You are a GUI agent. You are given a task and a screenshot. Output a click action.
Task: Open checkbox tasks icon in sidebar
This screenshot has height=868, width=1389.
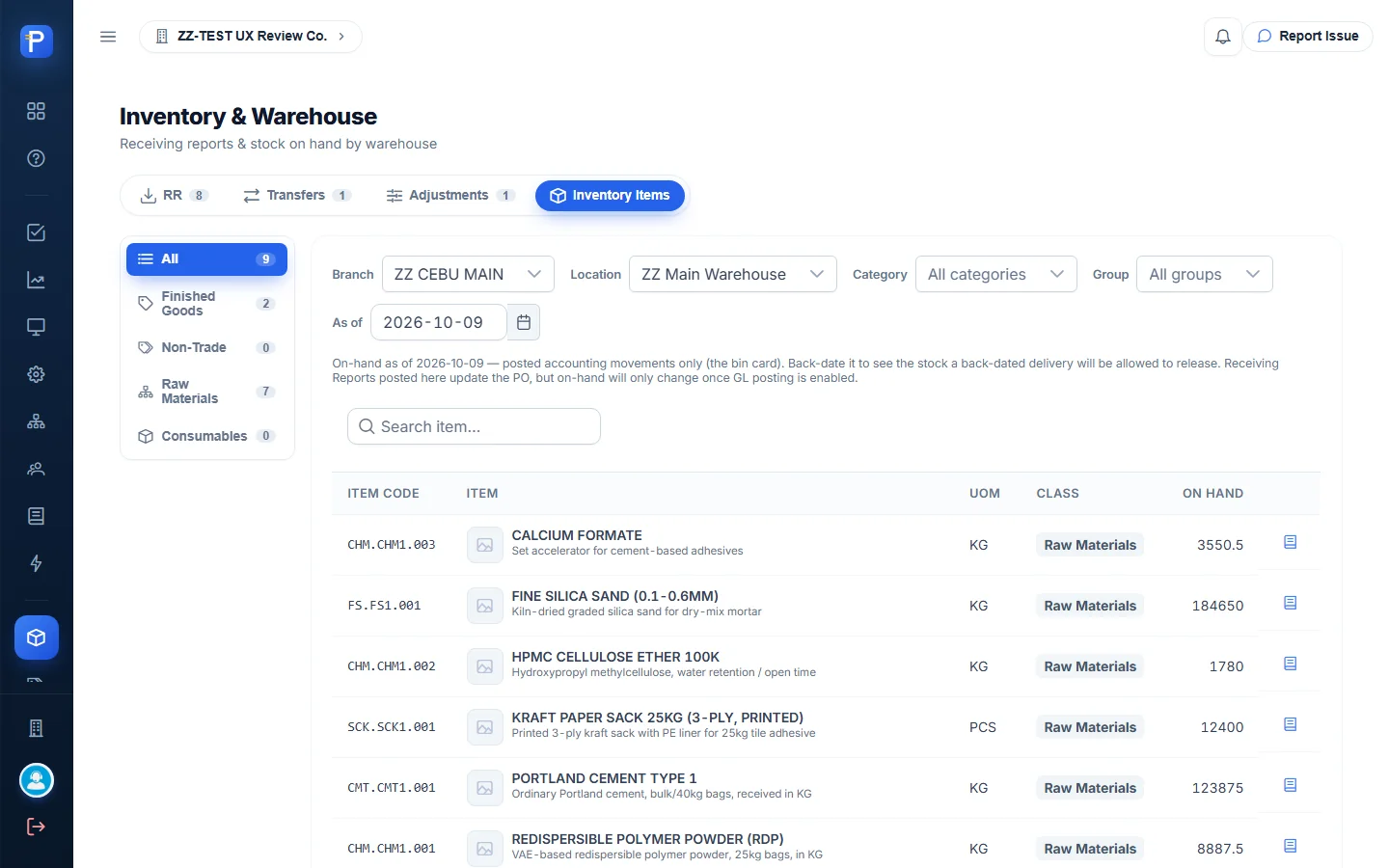tap(36, 232)
